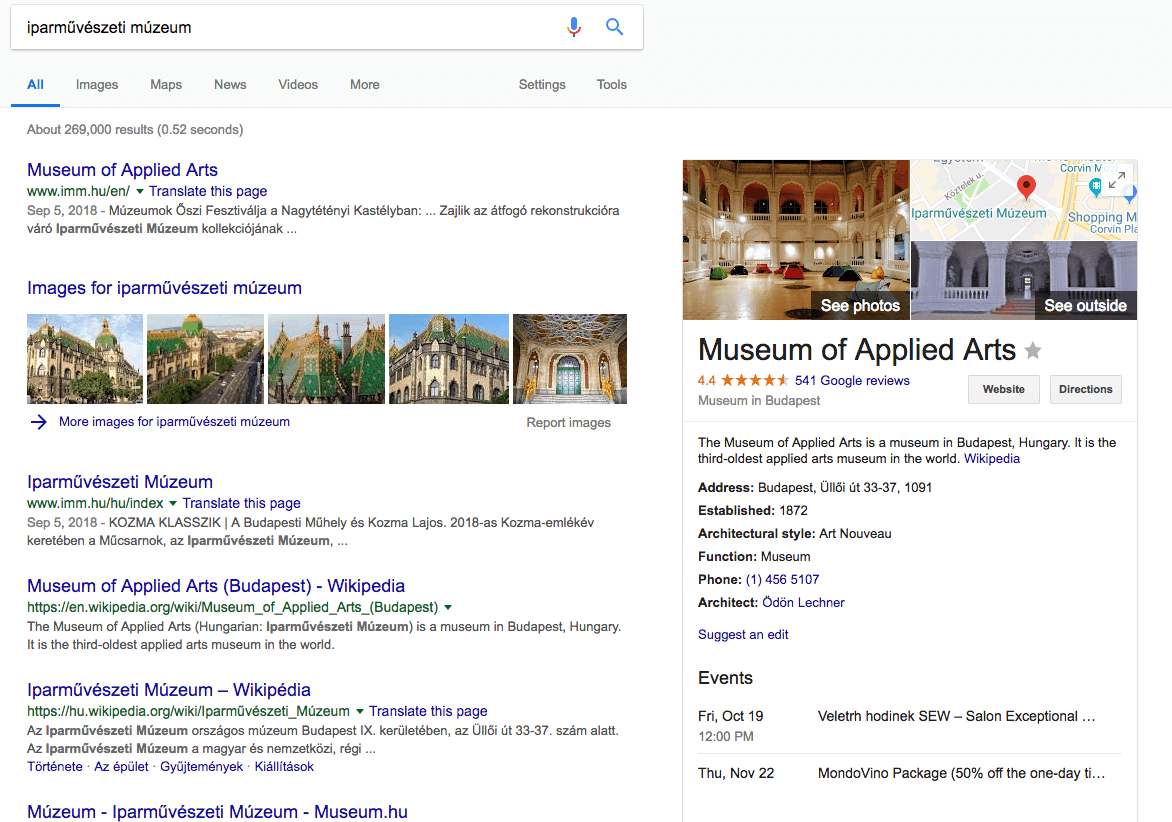Screen dimensions: 1172x822
Task: Open the Az épület sitelink
Action: pos(121,767)
